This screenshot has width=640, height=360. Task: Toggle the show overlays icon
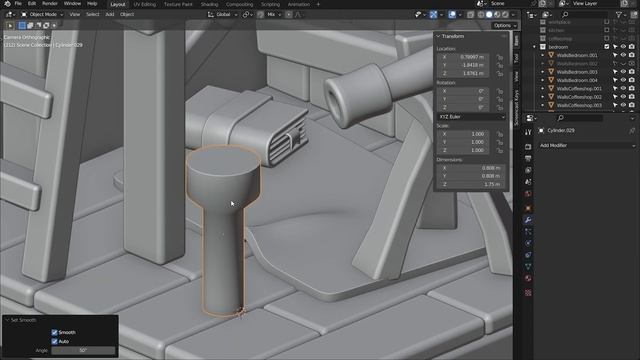452,15
